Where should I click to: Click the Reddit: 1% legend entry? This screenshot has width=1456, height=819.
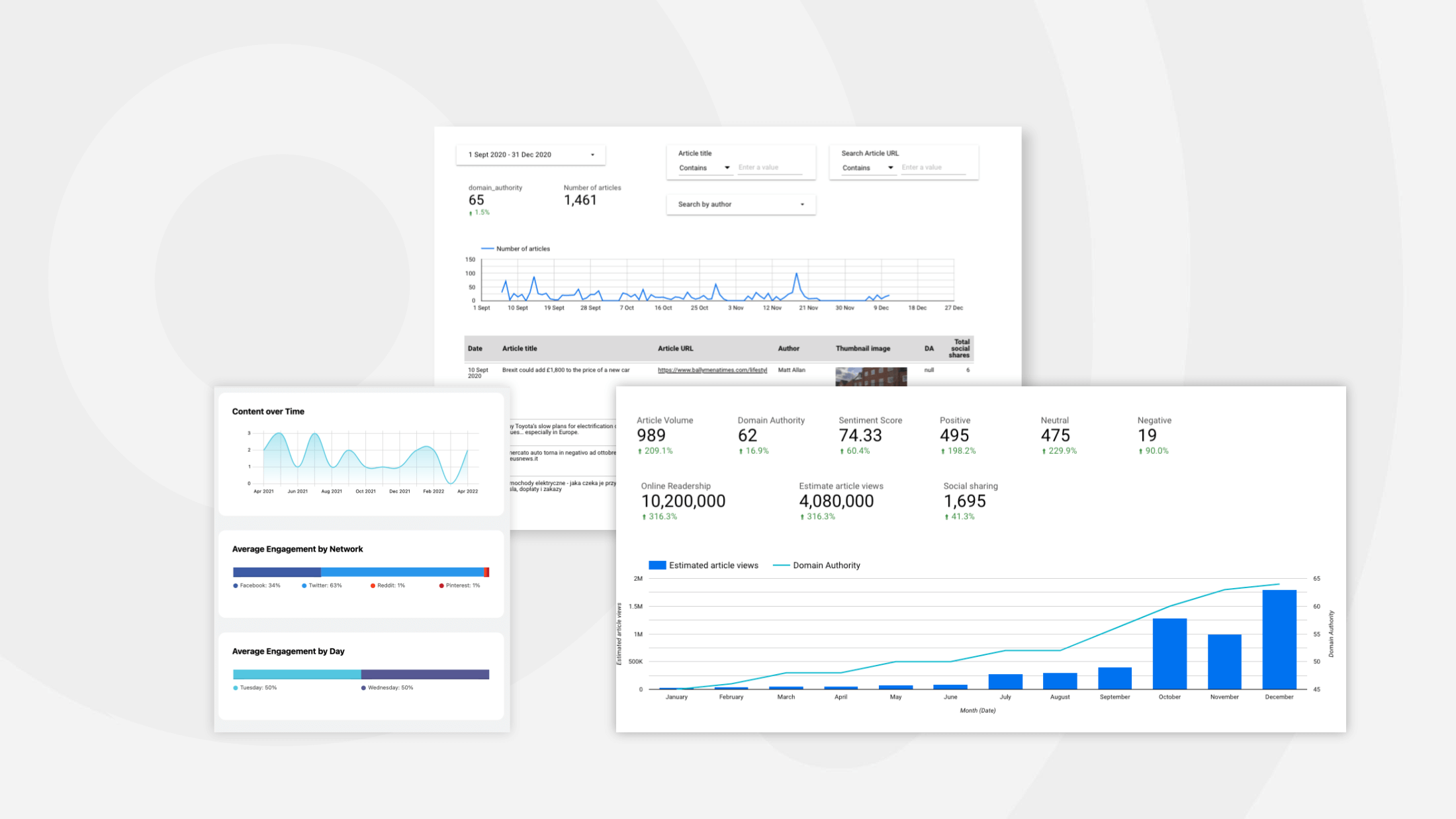[x=388, y=585]
